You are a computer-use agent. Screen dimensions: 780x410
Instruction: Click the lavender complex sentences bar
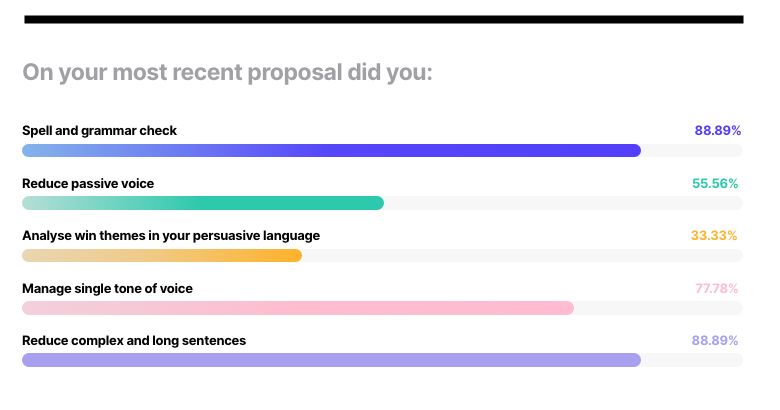(331, 360)
